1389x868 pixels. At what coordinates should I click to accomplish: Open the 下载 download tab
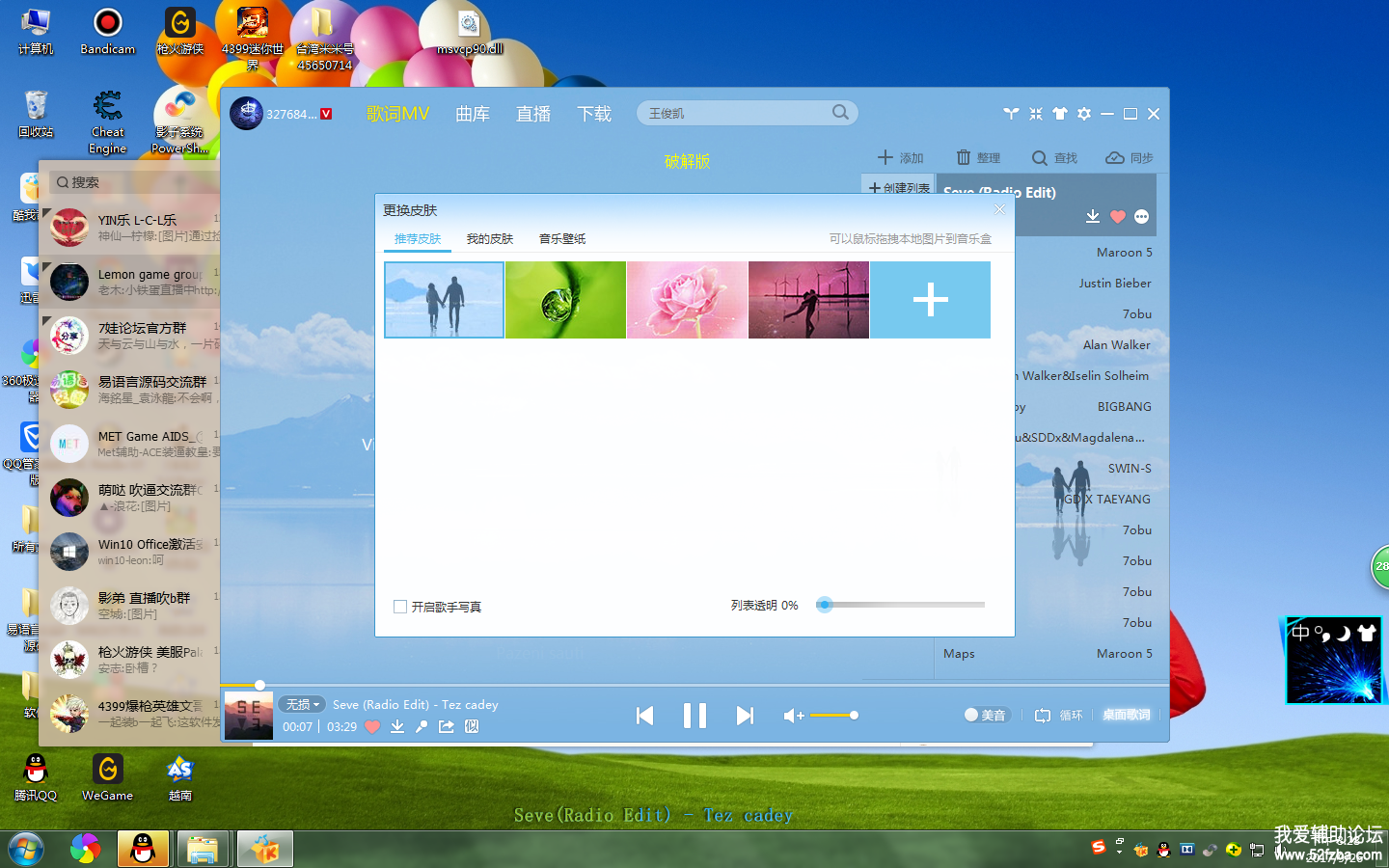tap(594, 114)
